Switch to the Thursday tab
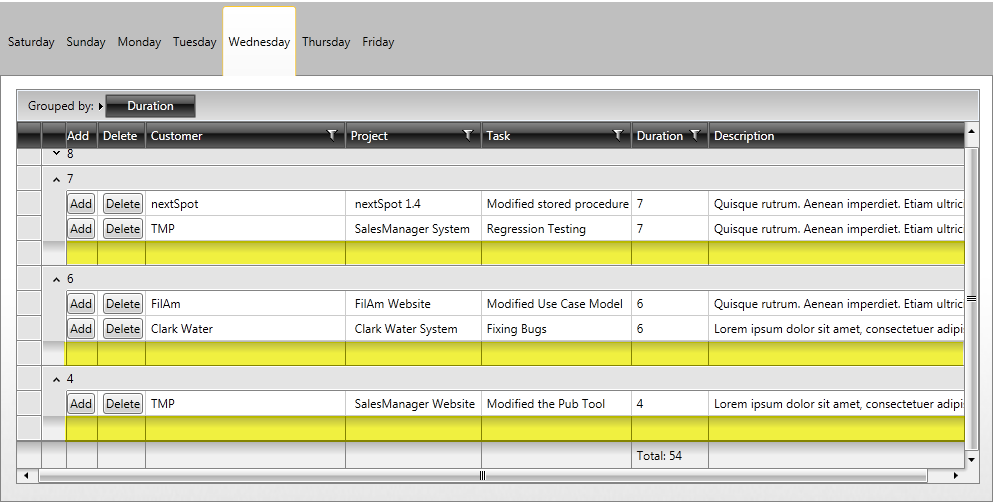Image resolution: width=993 pixels, height=502 pixels. 326,42
